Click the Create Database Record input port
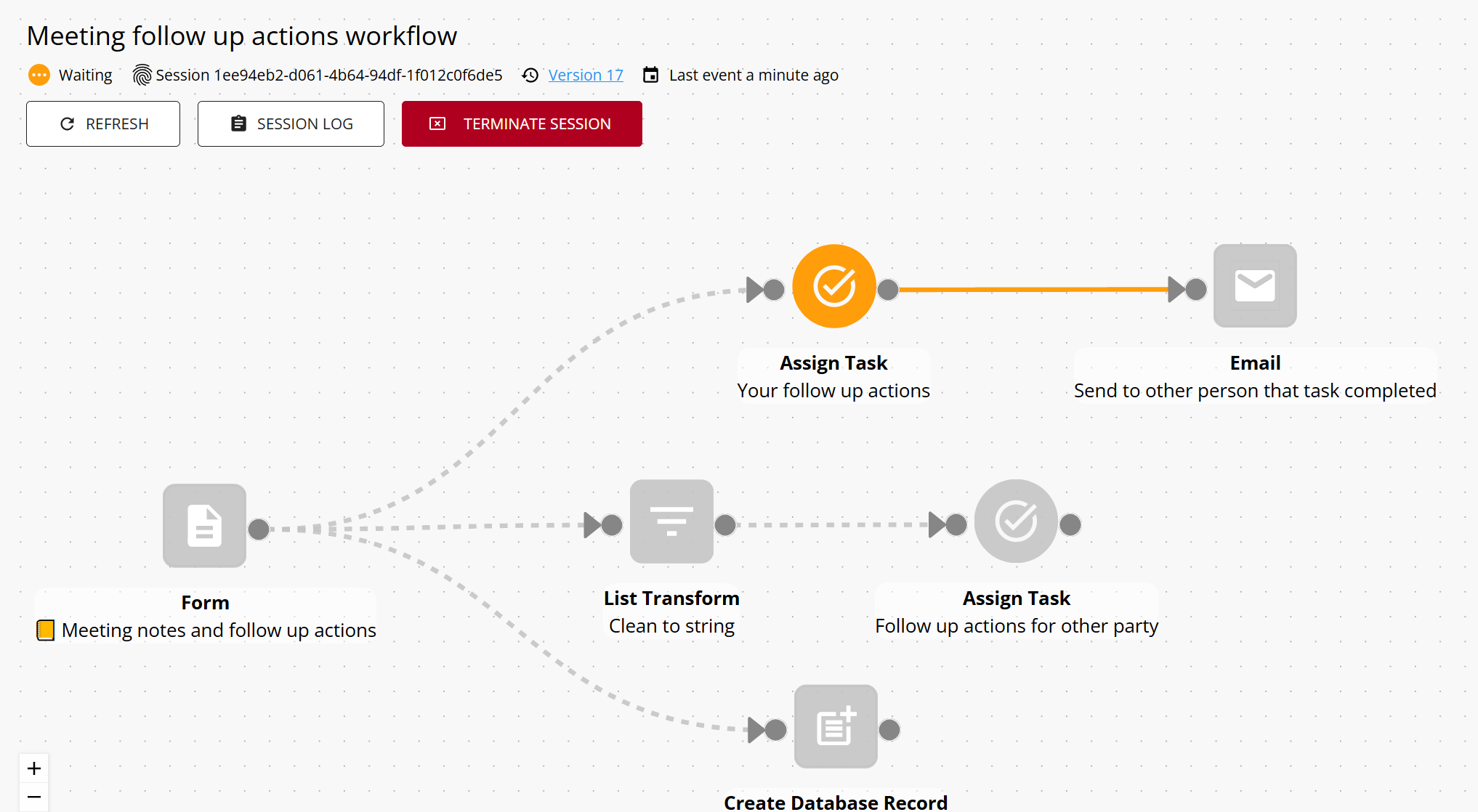 tap(776, 729)
